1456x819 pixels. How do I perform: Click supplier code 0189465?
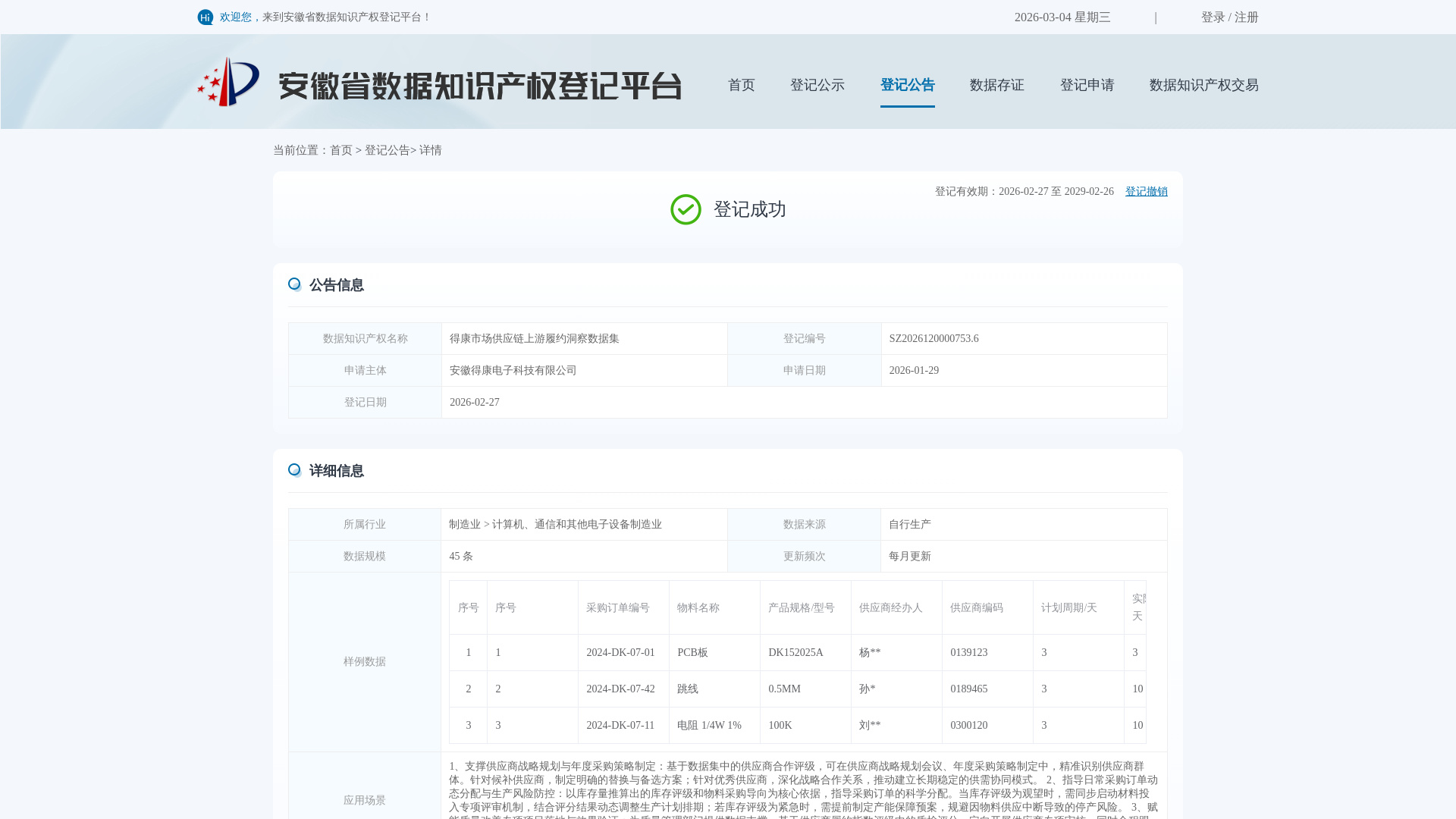point(969,689)
